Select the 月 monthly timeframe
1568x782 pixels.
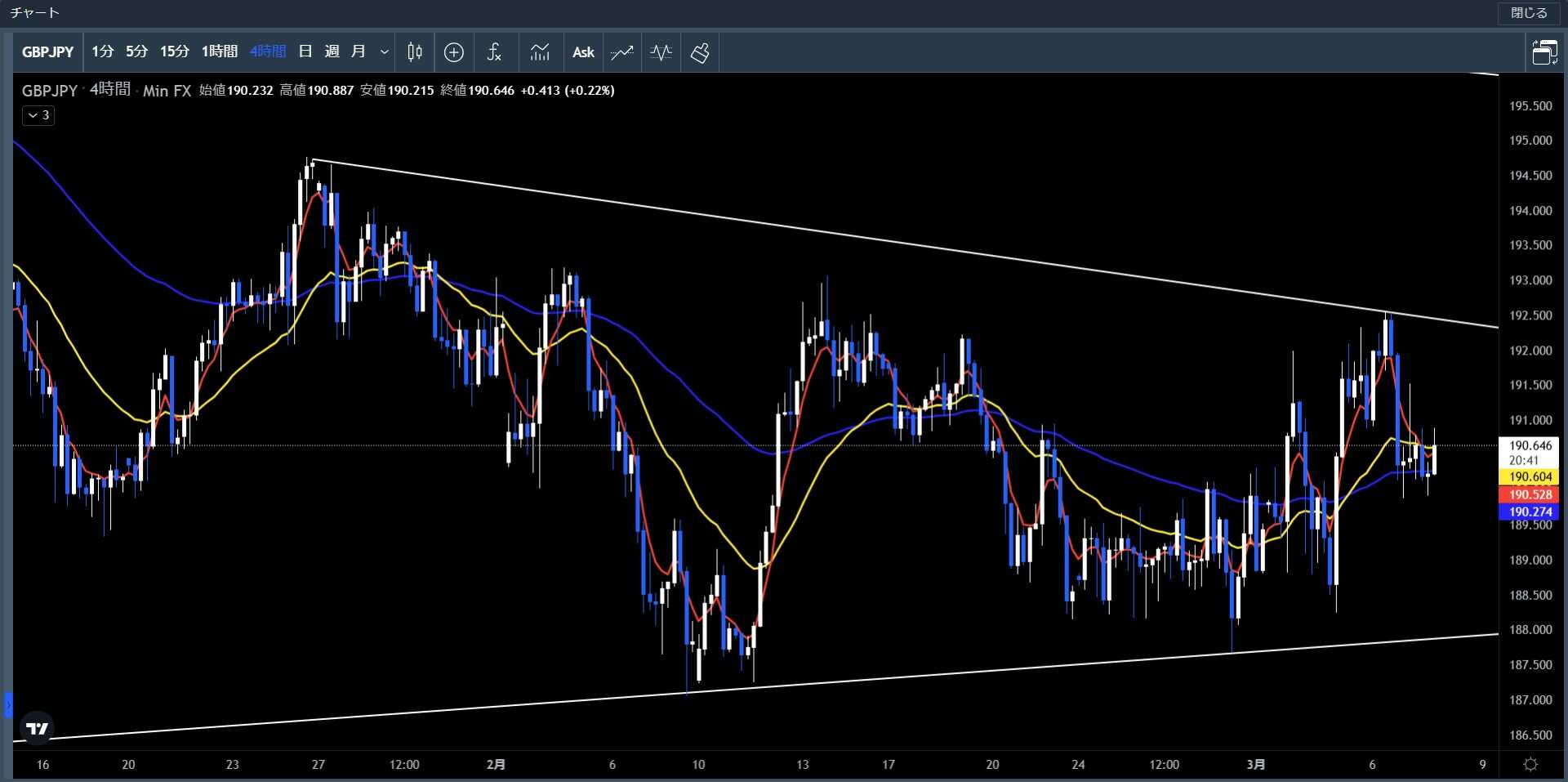pos(358,52)
